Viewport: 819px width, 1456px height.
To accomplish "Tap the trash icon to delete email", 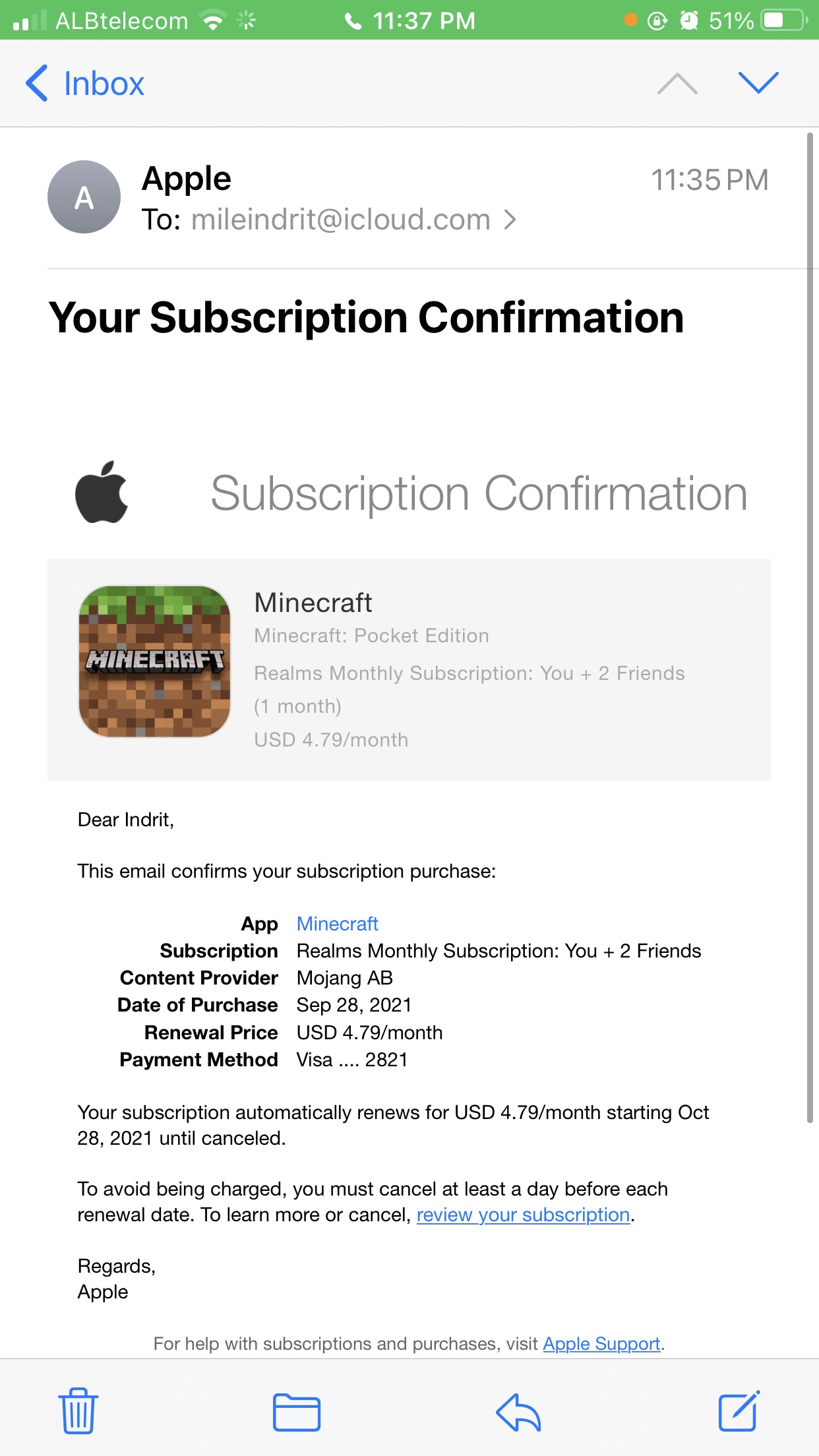I will point(78,1411).
